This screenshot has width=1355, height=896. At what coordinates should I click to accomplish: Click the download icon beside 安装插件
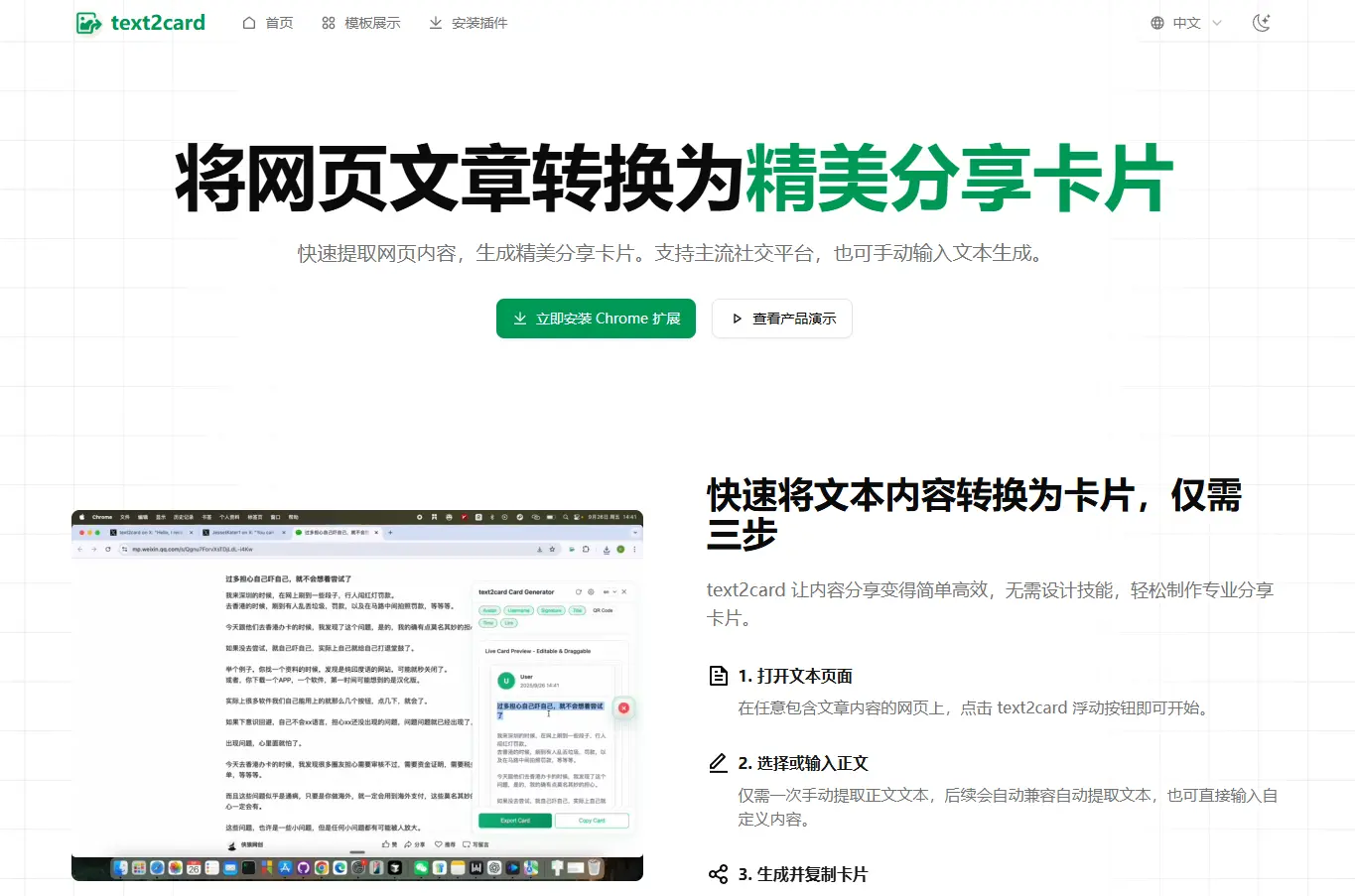click(x=436, y=23)
